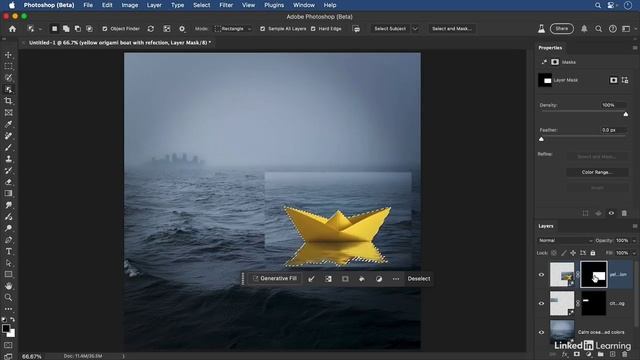Click the Deselect button
Screen dimensions: 640x360
click(419, 279)
